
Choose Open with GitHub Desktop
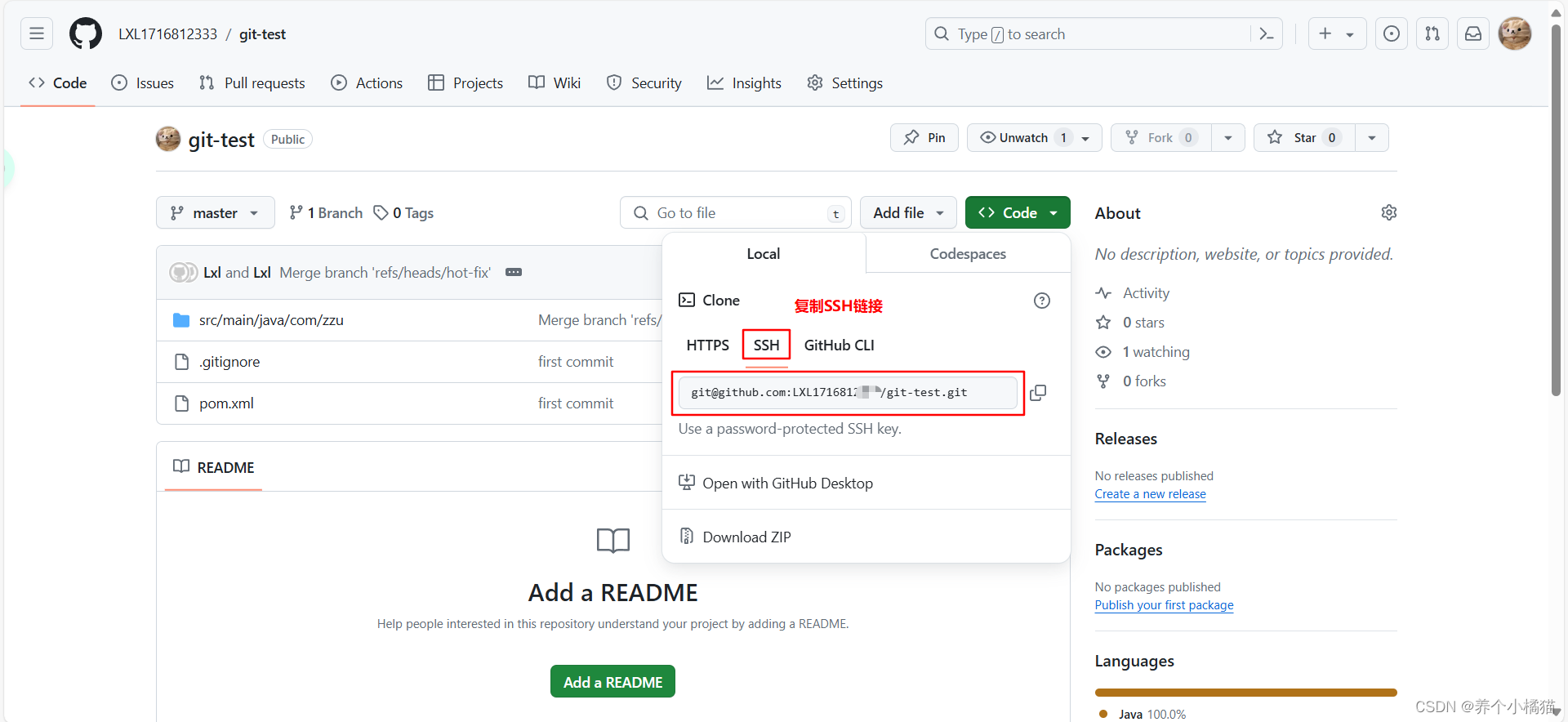pos(776,483)
